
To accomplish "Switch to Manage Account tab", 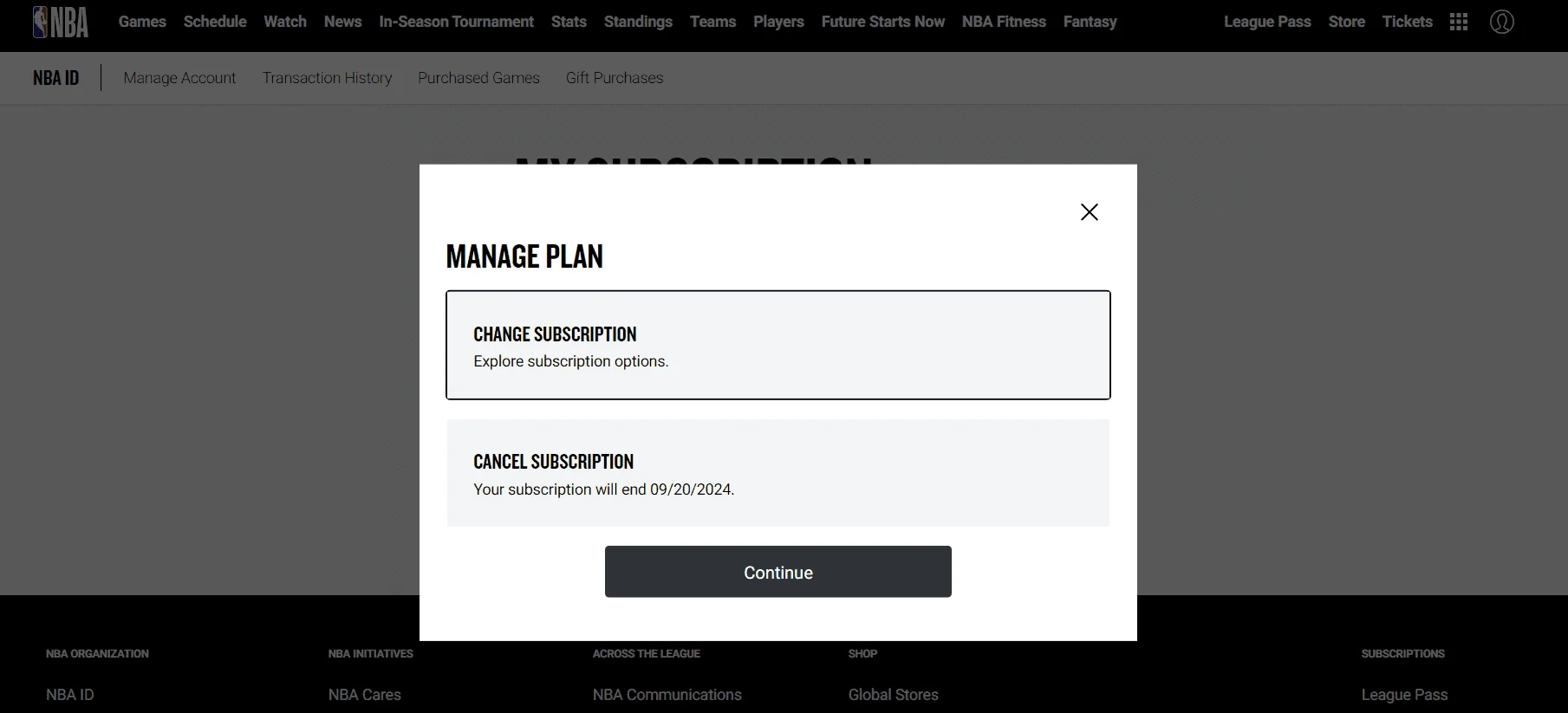I will tap(179, 78).
